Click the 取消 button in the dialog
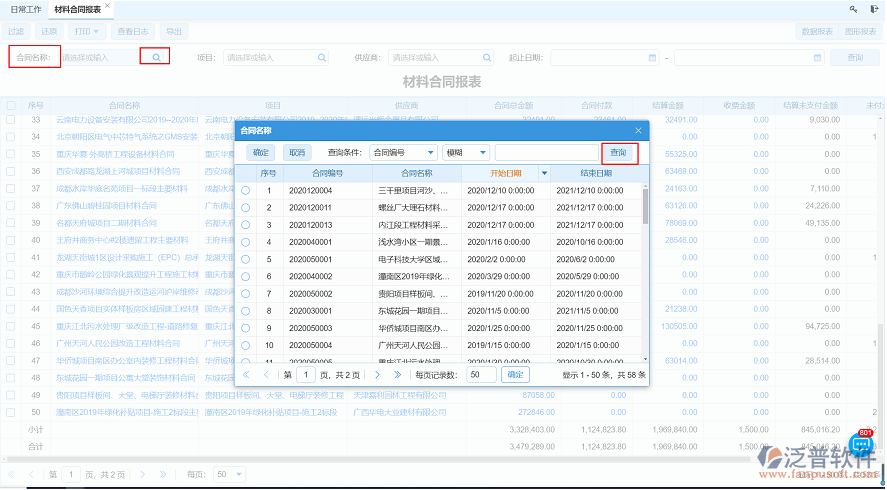This screenshot has width=887, height=490. click(297, 153)
